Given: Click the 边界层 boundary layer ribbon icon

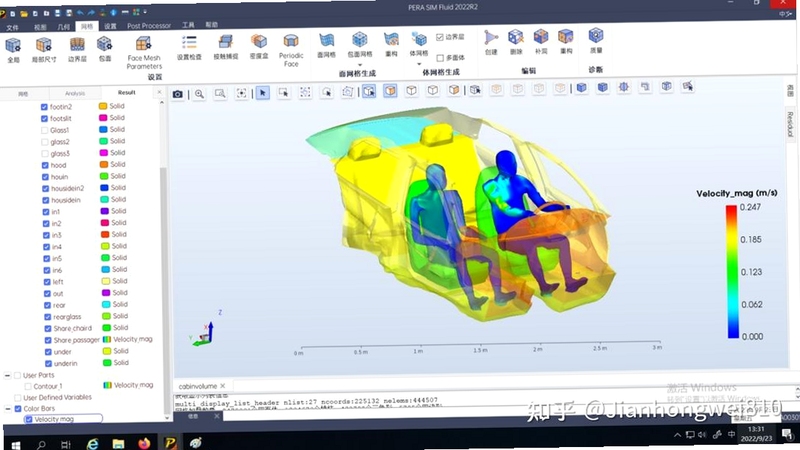Looking at the screenshot, I should [x=77, y=50].
